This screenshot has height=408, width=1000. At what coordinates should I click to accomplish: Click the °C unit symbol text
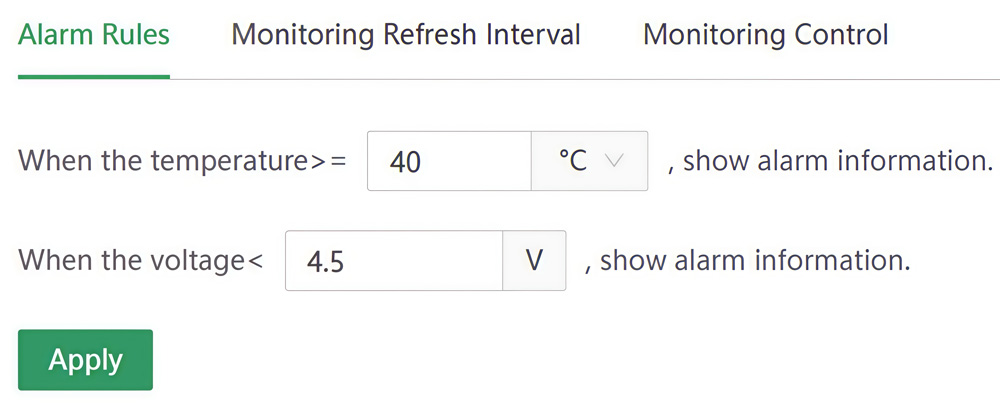point(572,160)
